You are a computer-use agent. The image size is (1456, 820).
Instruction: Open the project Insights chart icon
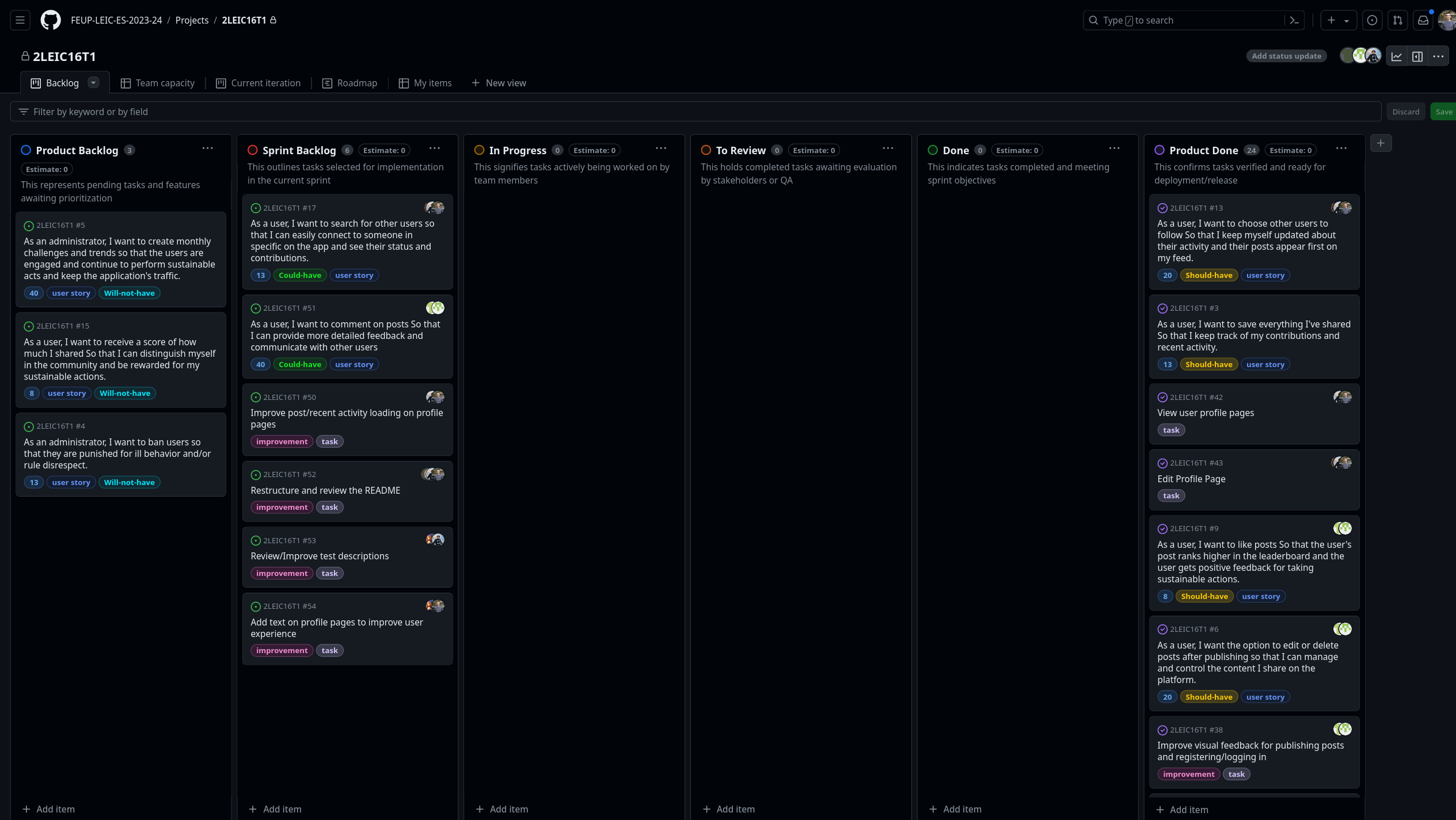coord(1397,56)
